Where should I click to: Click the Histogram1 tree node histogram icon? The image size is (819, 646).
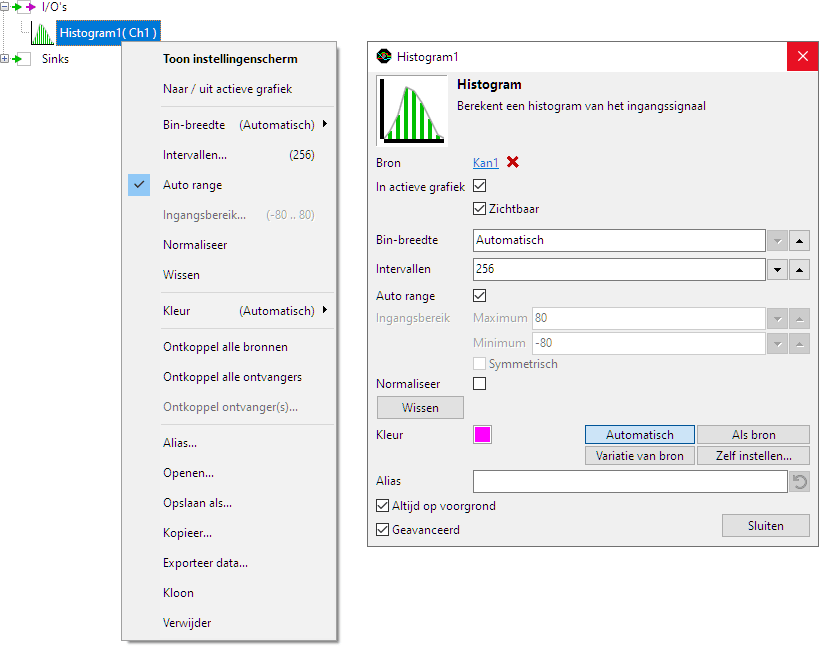pos(42,33)
